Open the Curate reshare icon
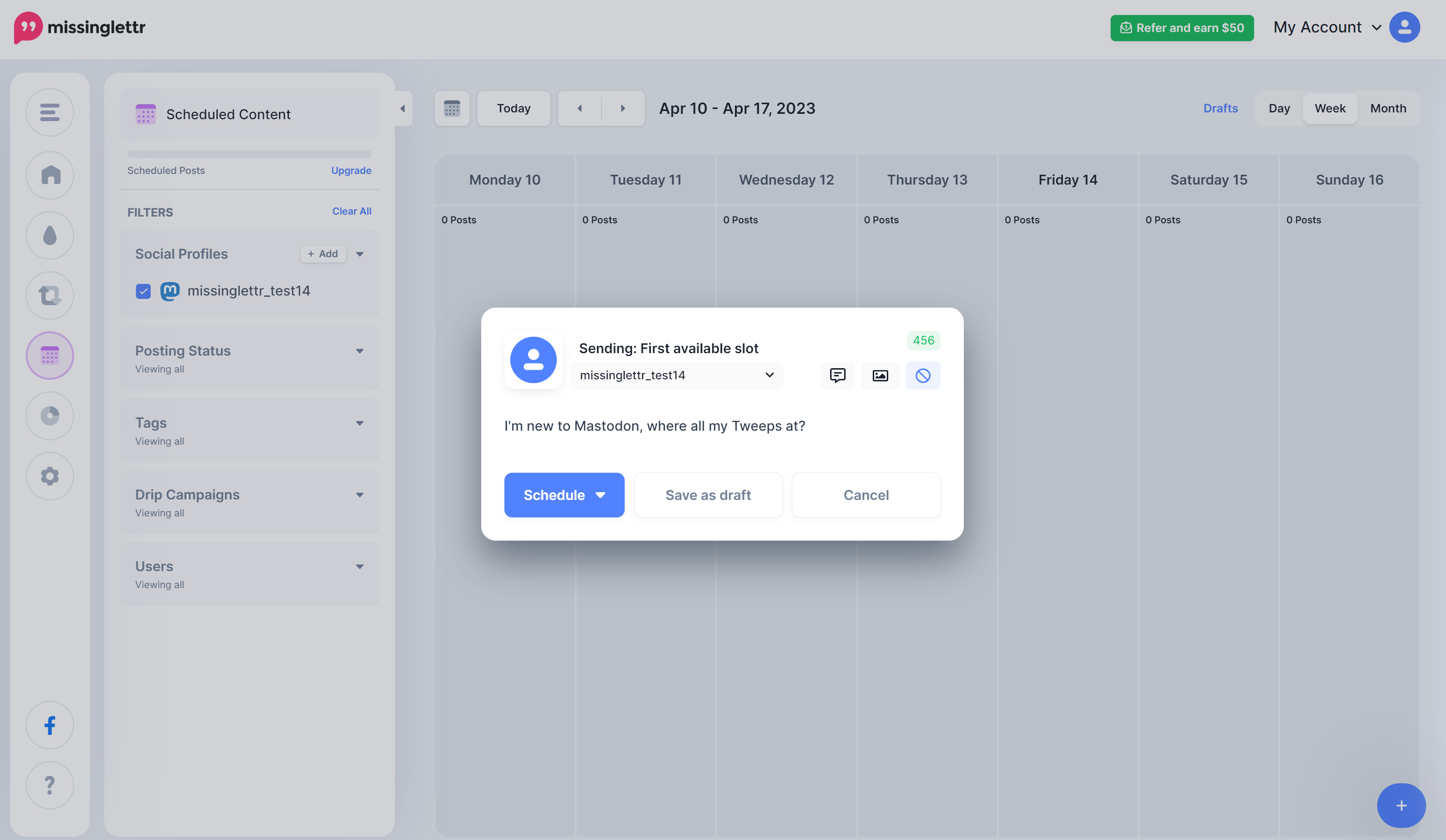1446x840 pixels. 50,296
